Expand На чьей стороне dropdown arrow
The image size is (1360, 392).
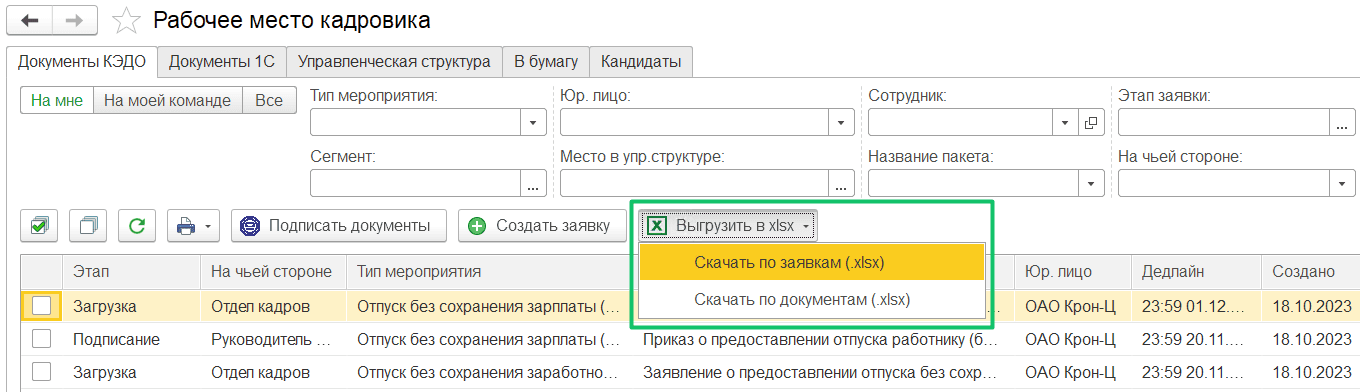1342,183
